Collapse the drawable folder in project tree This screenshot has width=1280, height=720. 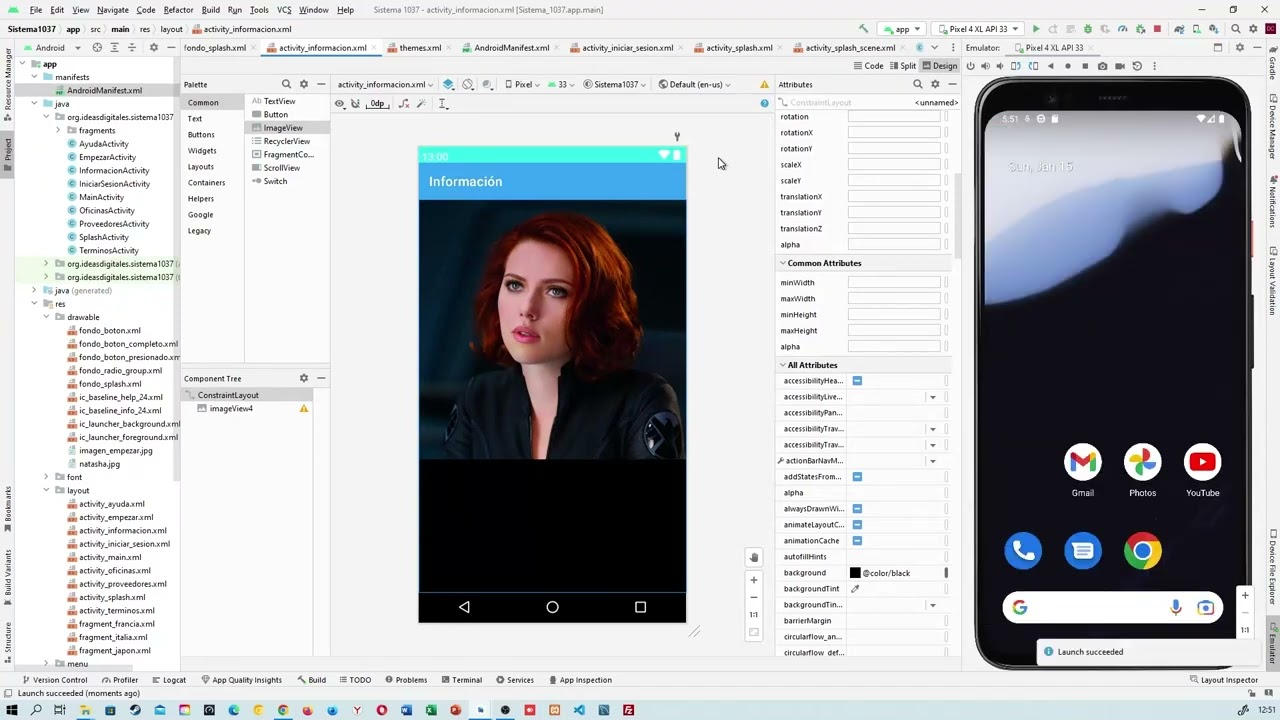point(46,317)
